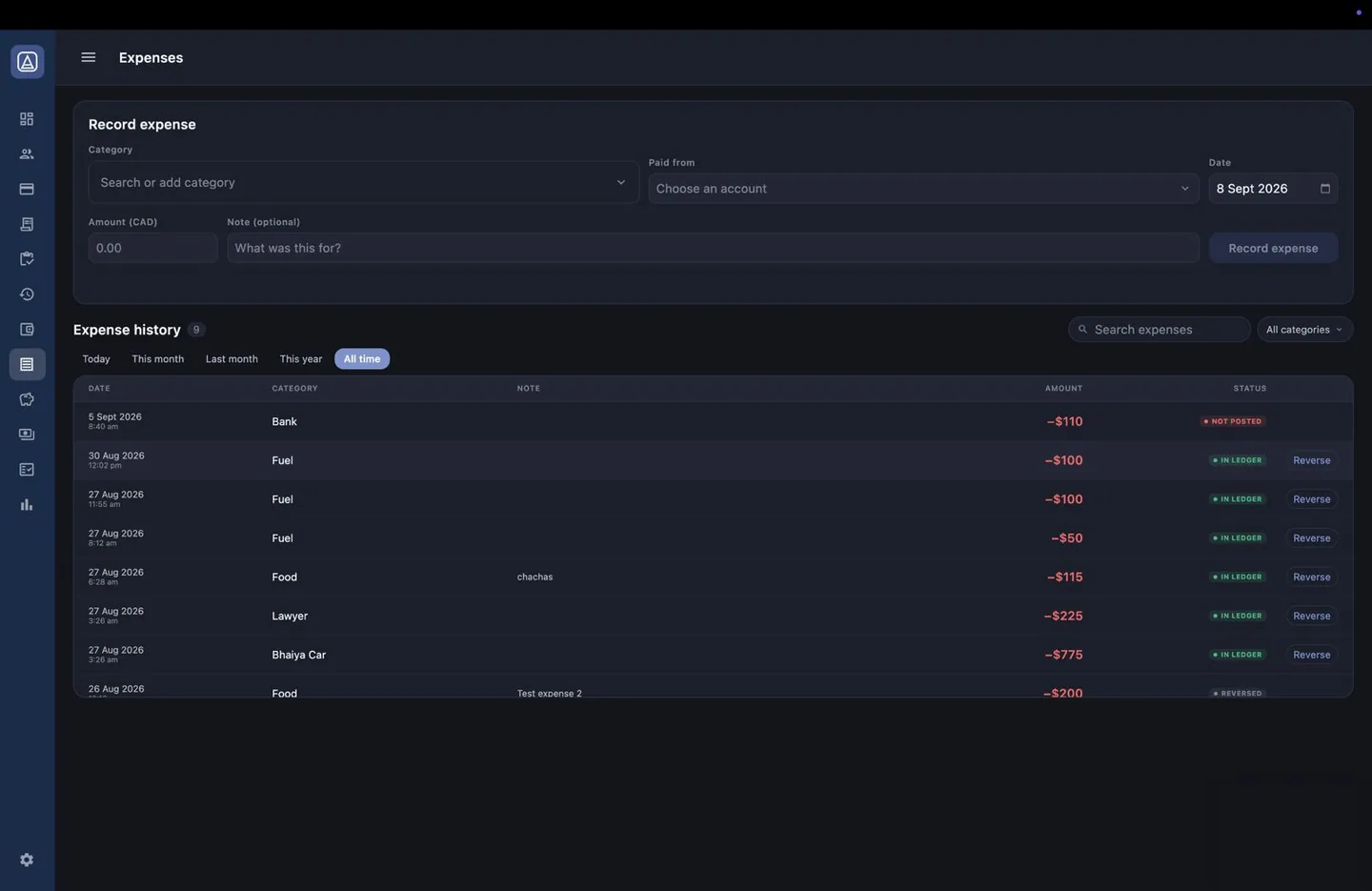
Task: Click the 5 Sept 2026 date cell
Action: pyautogui.click(x=115, y=421)
